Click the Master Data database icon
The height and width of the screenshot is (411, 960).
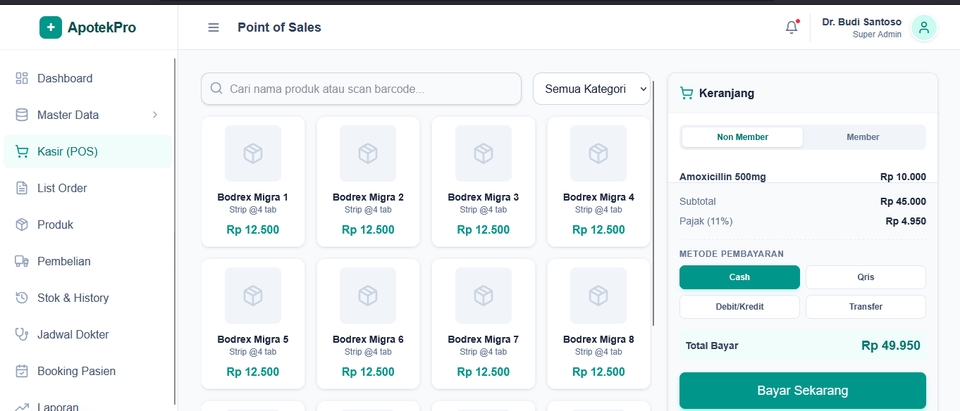click(x=22, y=115)
